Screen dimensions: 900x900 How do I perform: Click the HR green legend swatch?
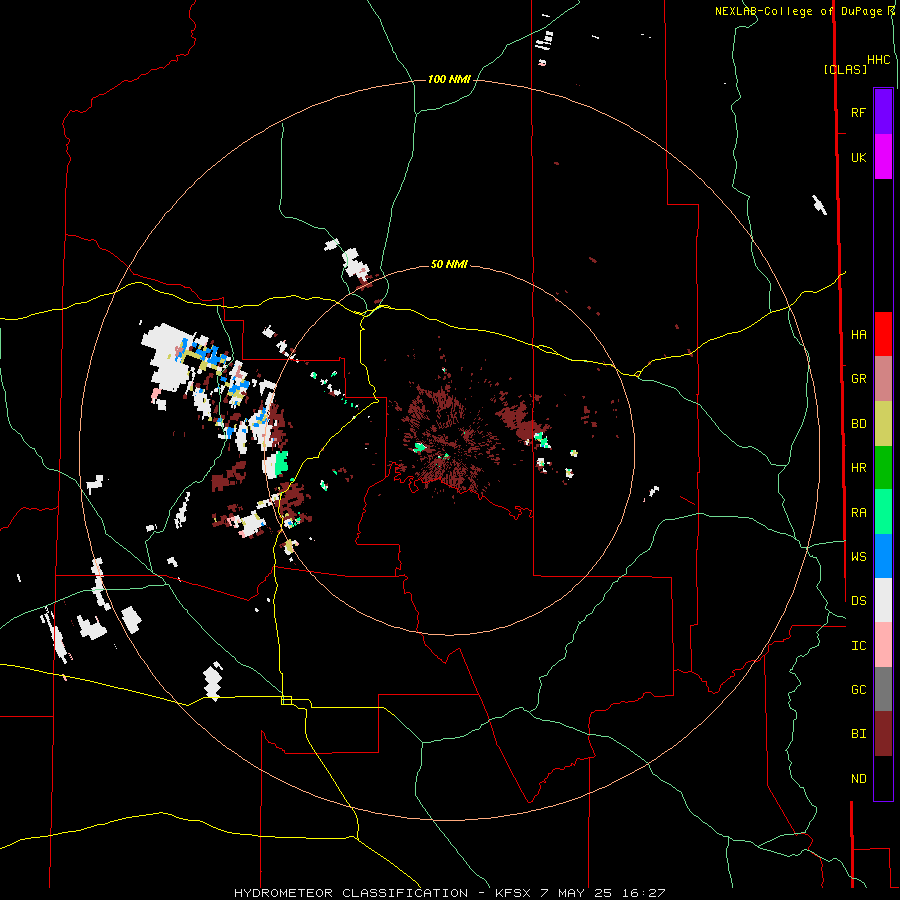[883, 468]
